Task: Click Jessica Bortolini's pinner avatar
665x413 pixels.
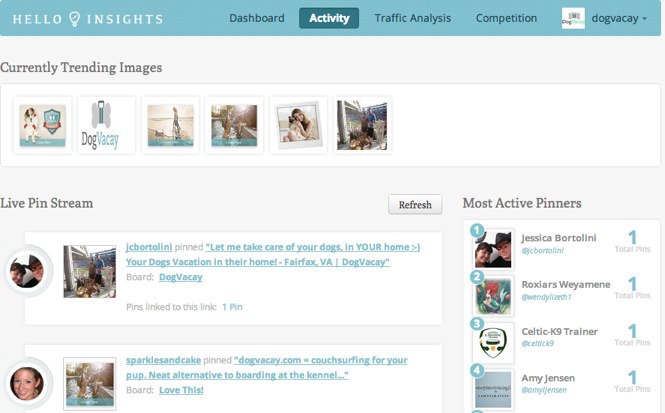Action: 493,249
